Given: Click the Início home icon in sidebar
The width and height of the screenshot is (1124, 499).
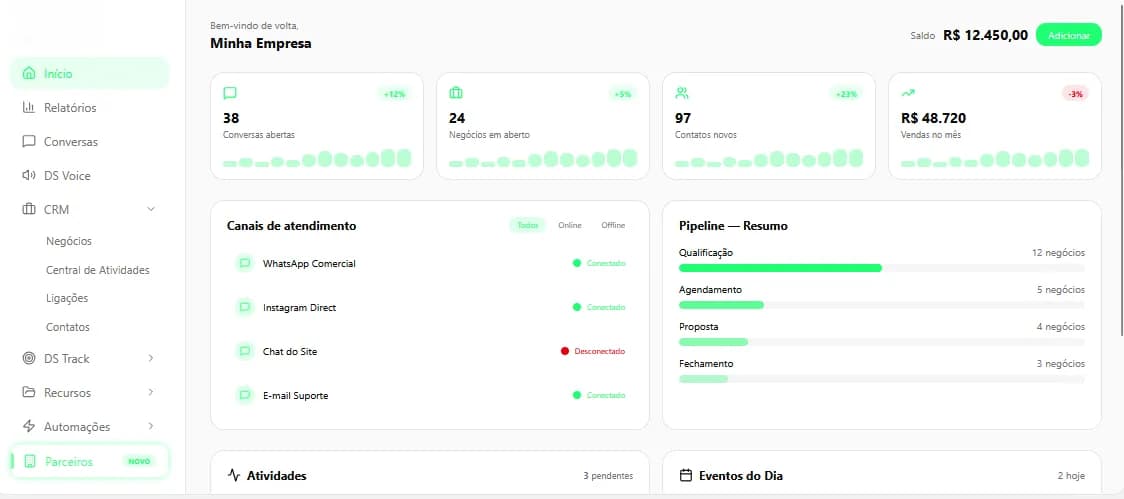Looking at the screenshot, I should [x=29, y=73].
